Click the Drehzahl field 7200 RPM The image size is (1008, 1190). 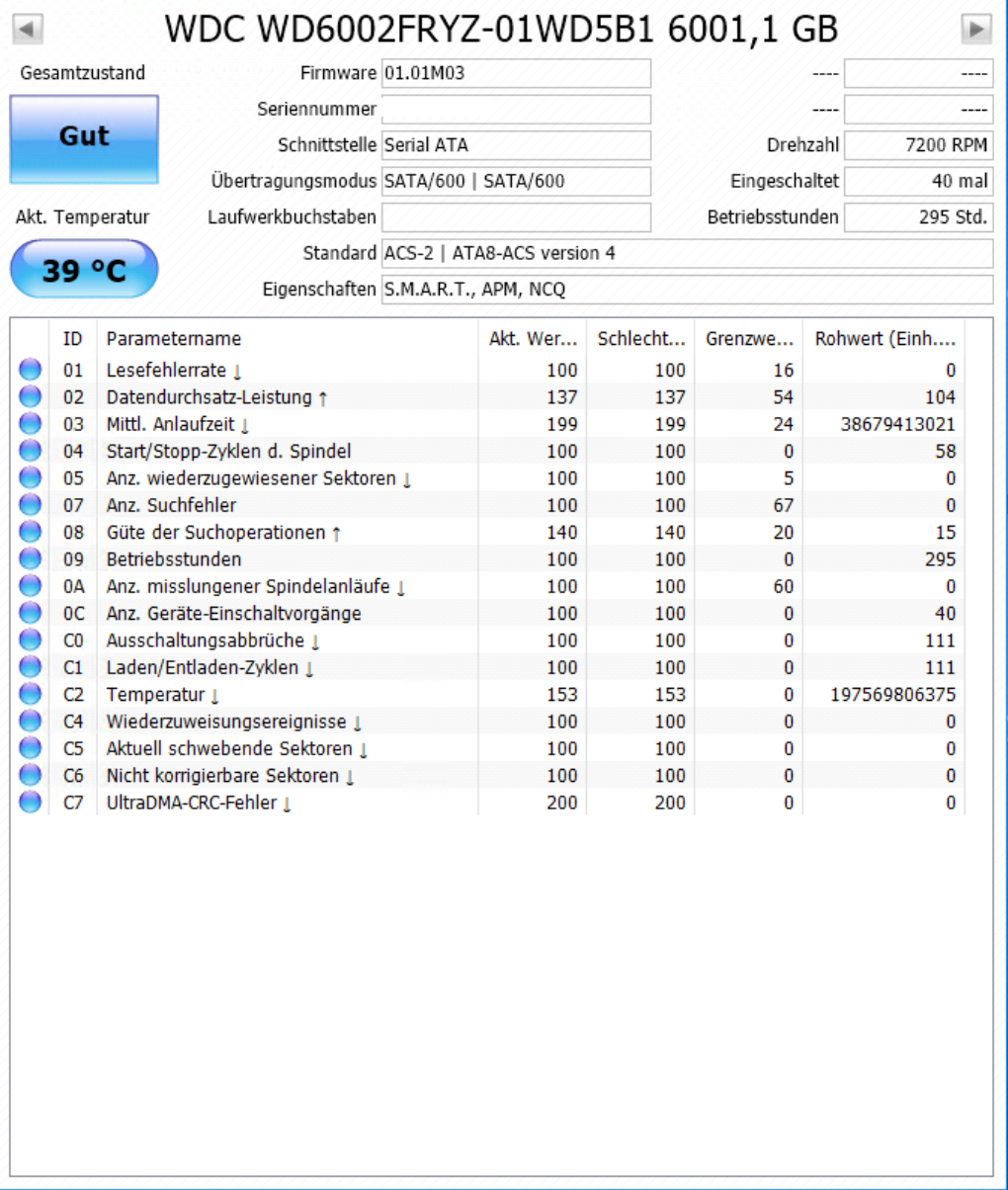click(918, 145)
